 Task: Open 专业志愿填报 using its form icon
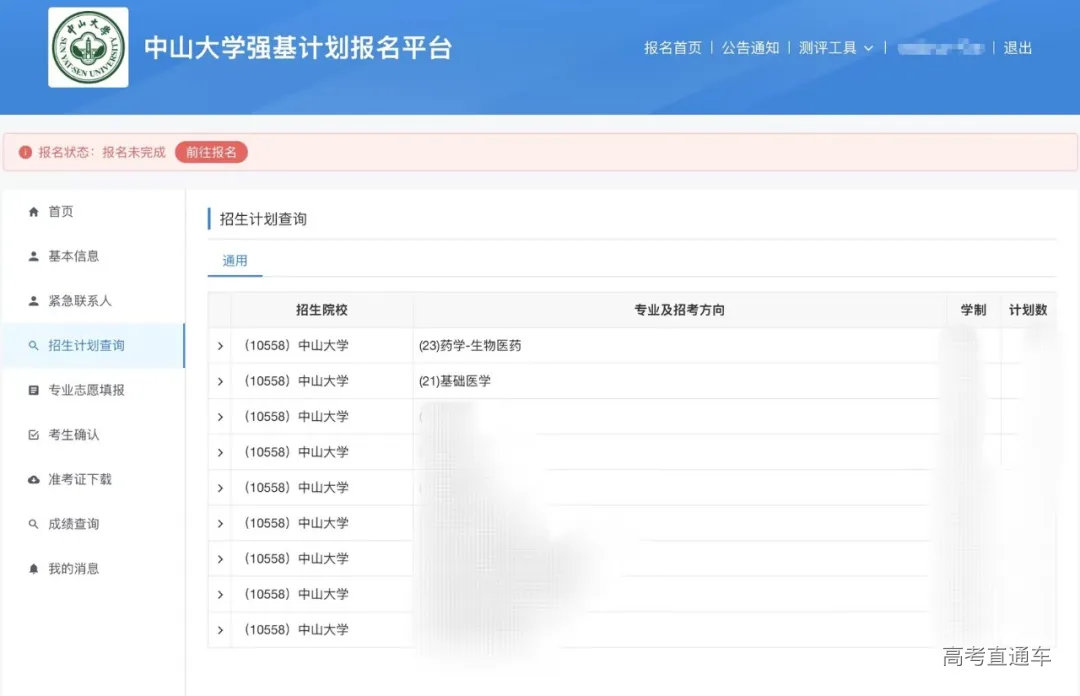(x=35, y=390)
